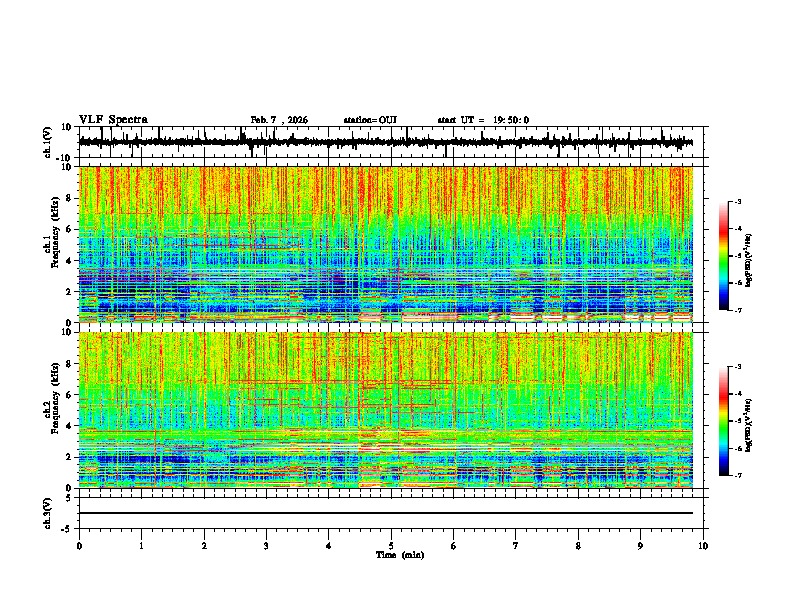This screenshot has height=612, width=792.
Task: Click the ch.2 spectrogram color scale bar
Action: [x=724, y=421]
